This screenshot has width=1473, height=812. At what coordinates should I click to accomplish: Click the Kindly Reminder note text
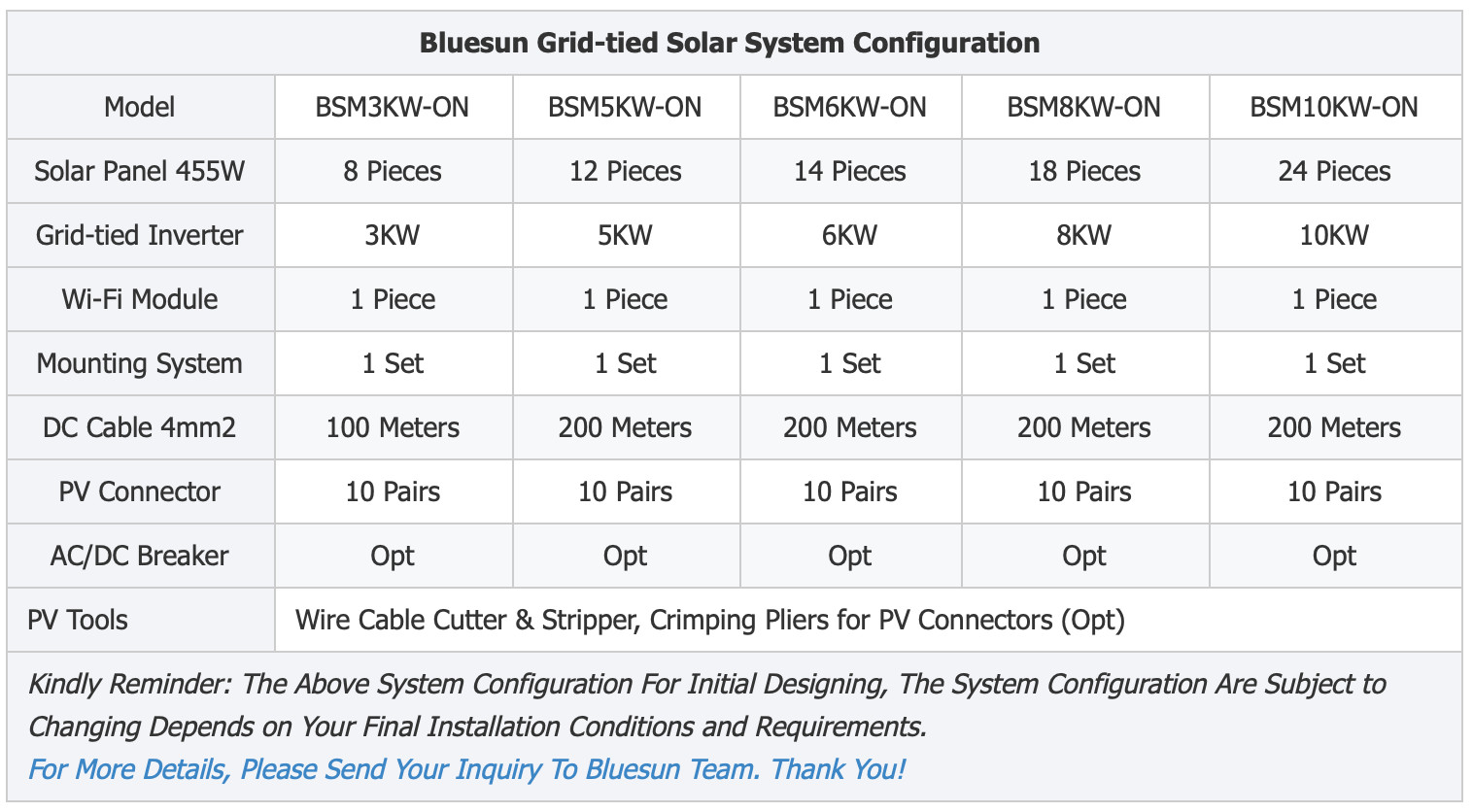coord(706,705)
